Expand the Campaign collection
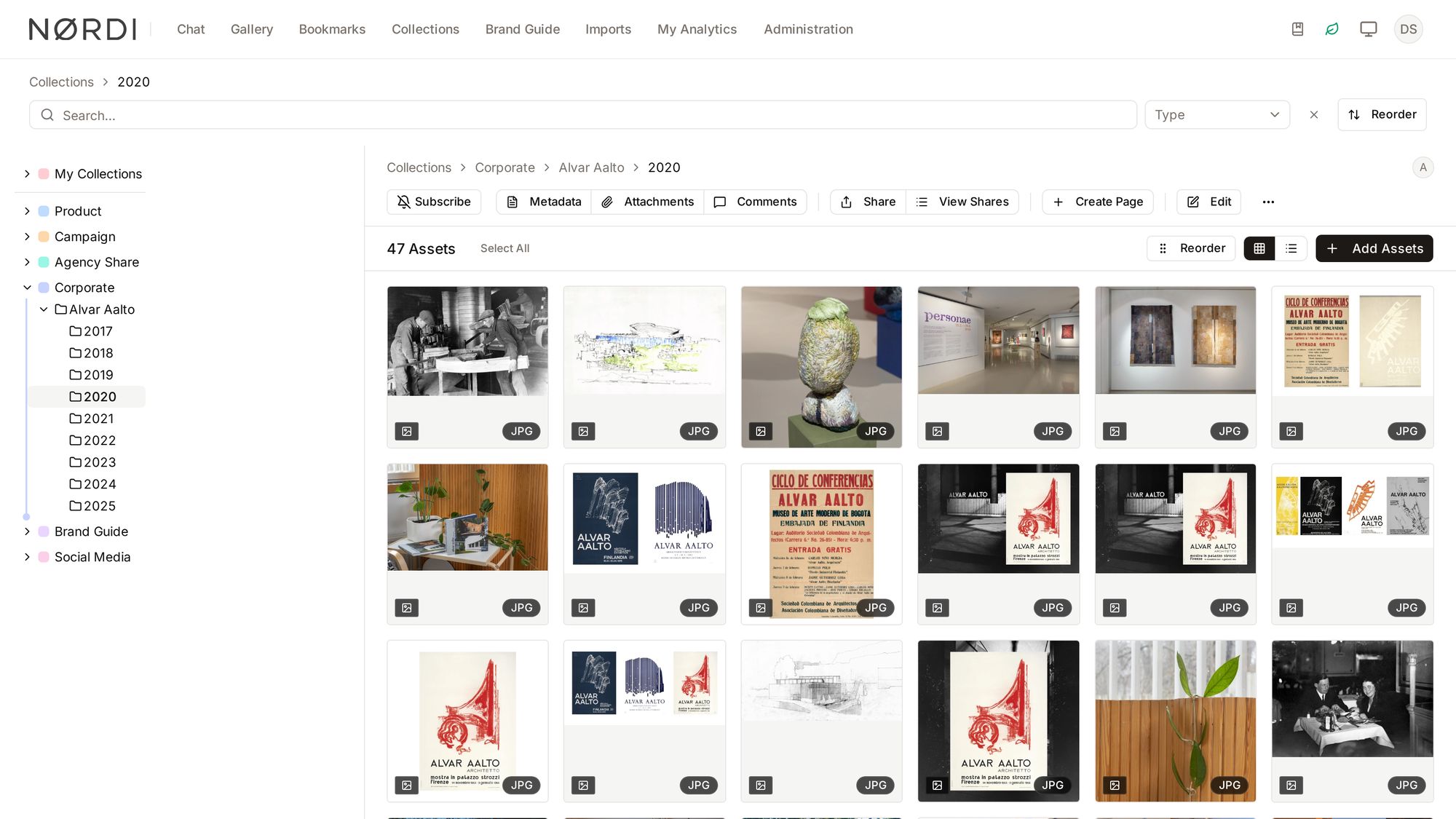 [x=27, y=237]
